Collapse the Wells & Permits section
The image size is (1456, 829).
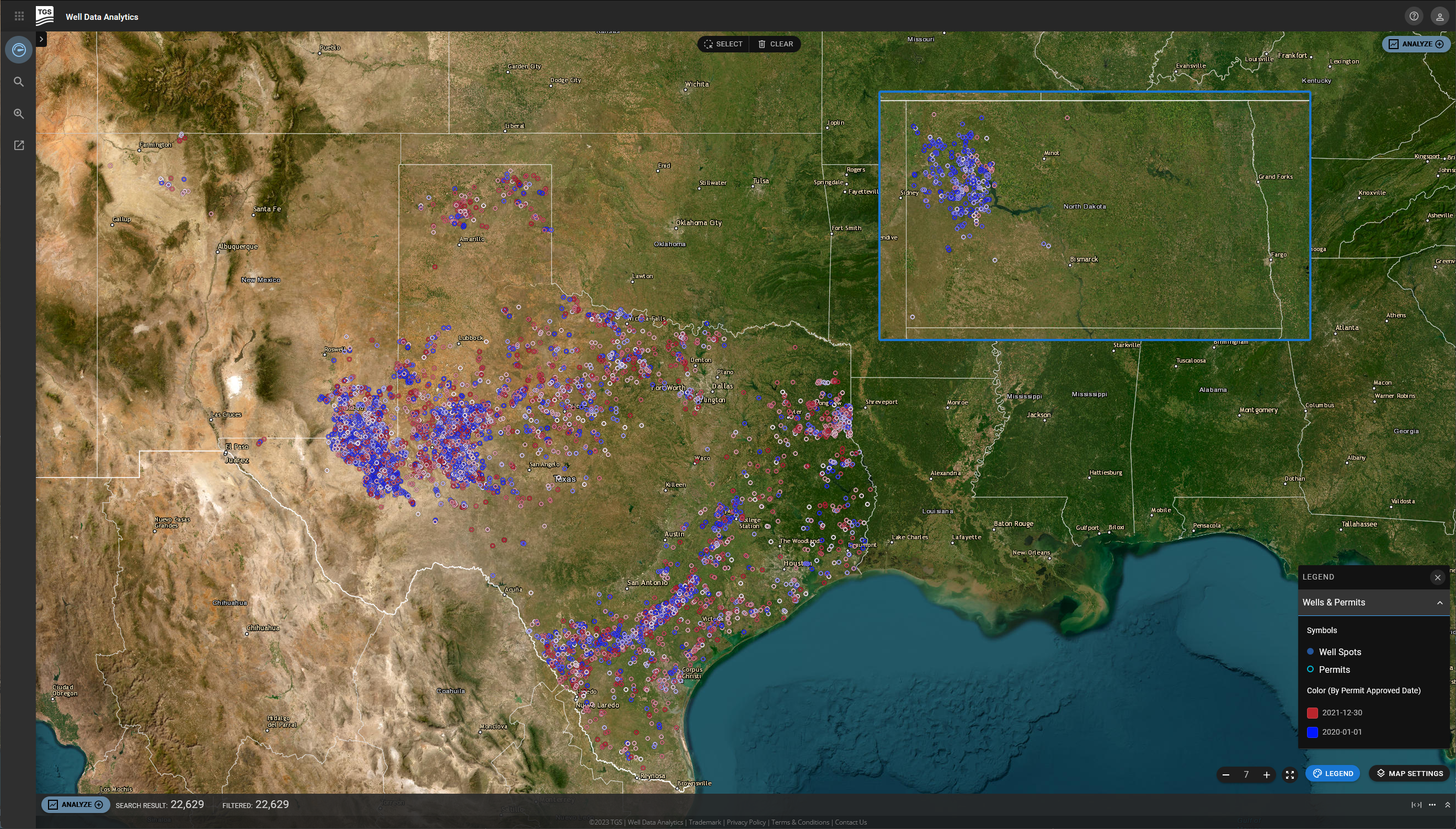point(1439,602)
